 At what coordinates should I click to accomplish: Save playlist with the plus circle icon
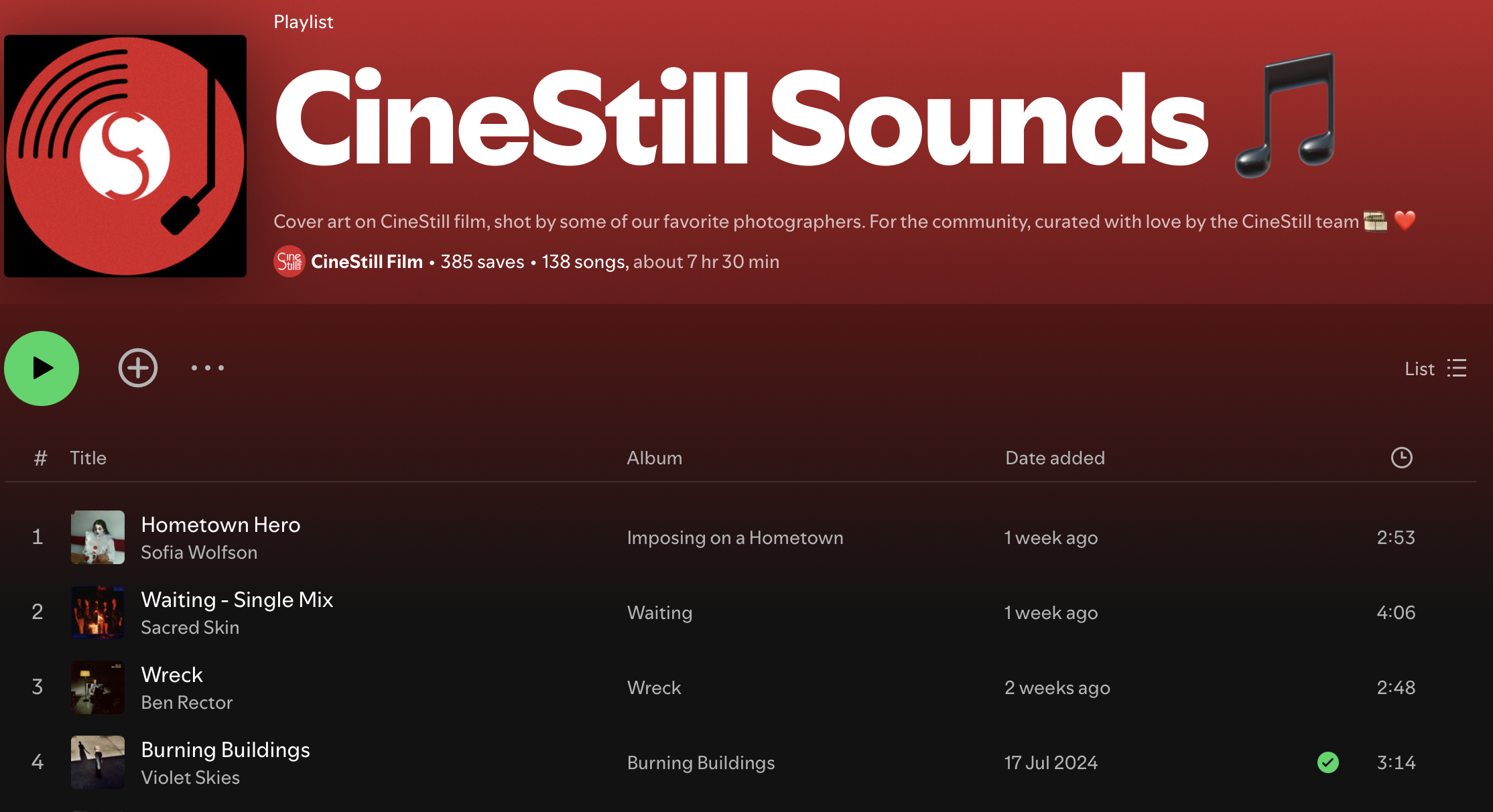(x=138, y=368)
